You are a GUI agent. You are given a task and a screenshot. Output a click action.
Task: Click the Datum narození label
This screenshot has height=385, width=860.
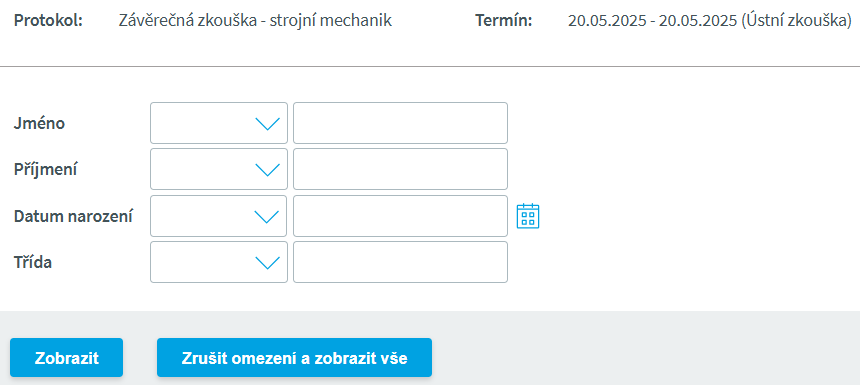(x=73, y=216)
